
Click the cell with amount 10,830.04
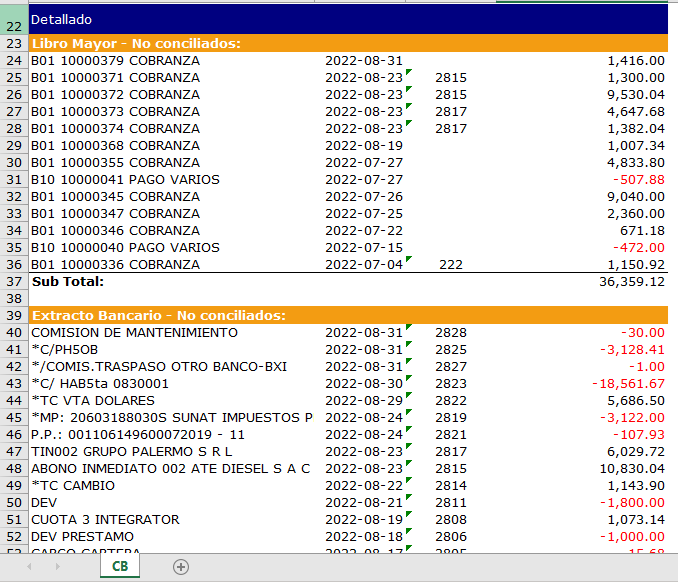[x=628, y=468]
